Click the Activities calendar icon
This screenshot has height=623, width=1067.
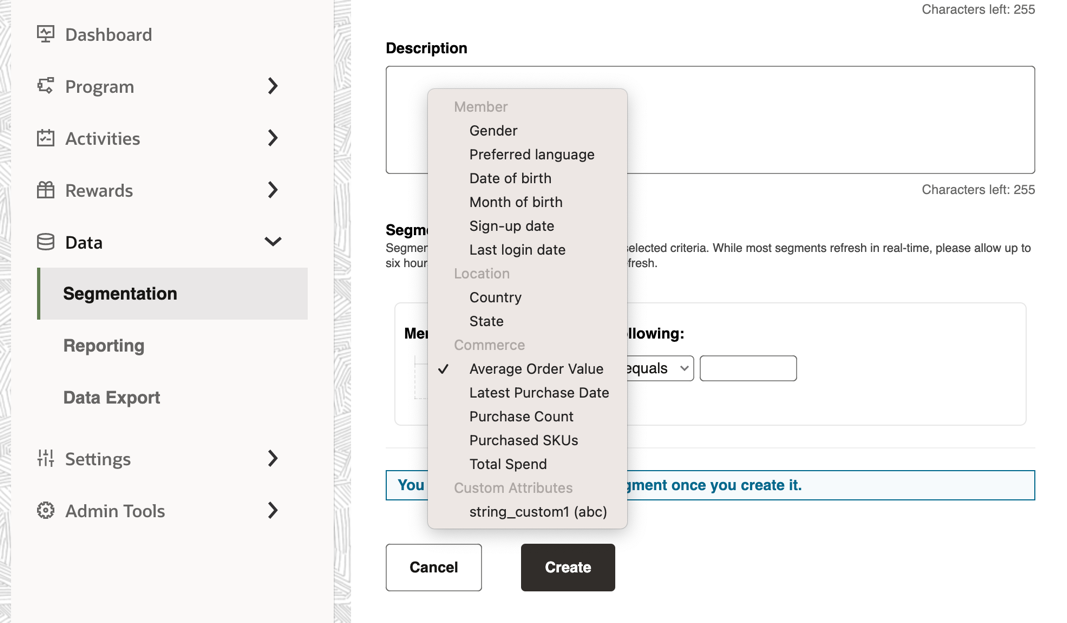pyautogui.click(x=46, y=138)
